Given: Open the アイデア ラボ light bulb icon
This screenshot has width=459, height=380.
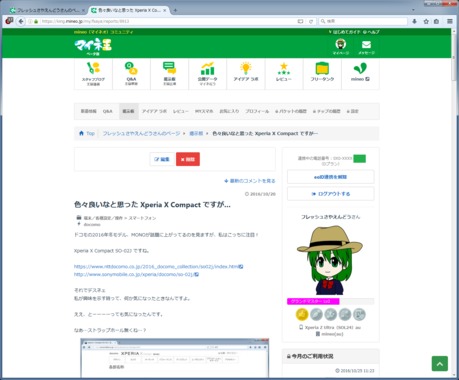Looking at the screenshot, I should coord(246,74).
